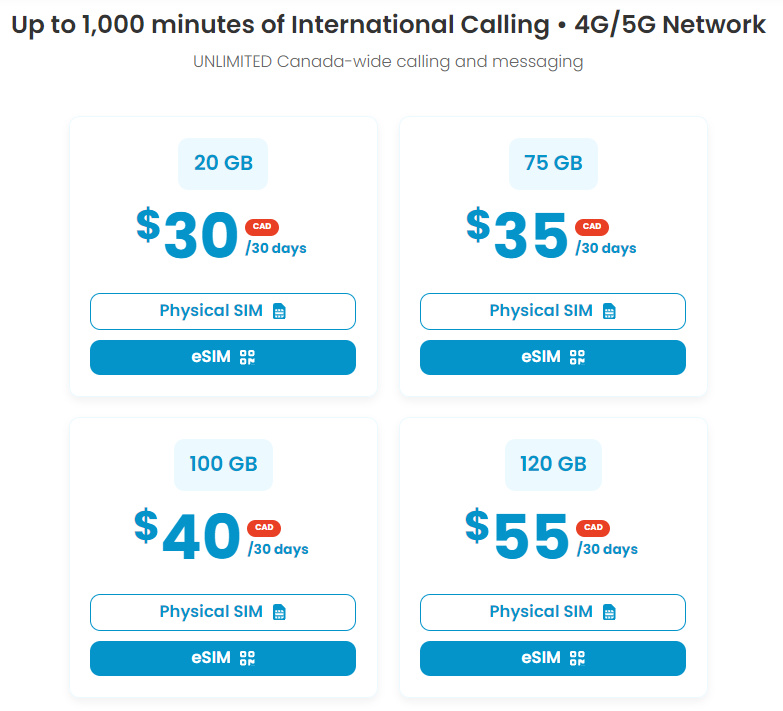Pick eSIM for the 120 GB plan
The width and height of the screenshot is (783, 711).
tap(552, 658)
